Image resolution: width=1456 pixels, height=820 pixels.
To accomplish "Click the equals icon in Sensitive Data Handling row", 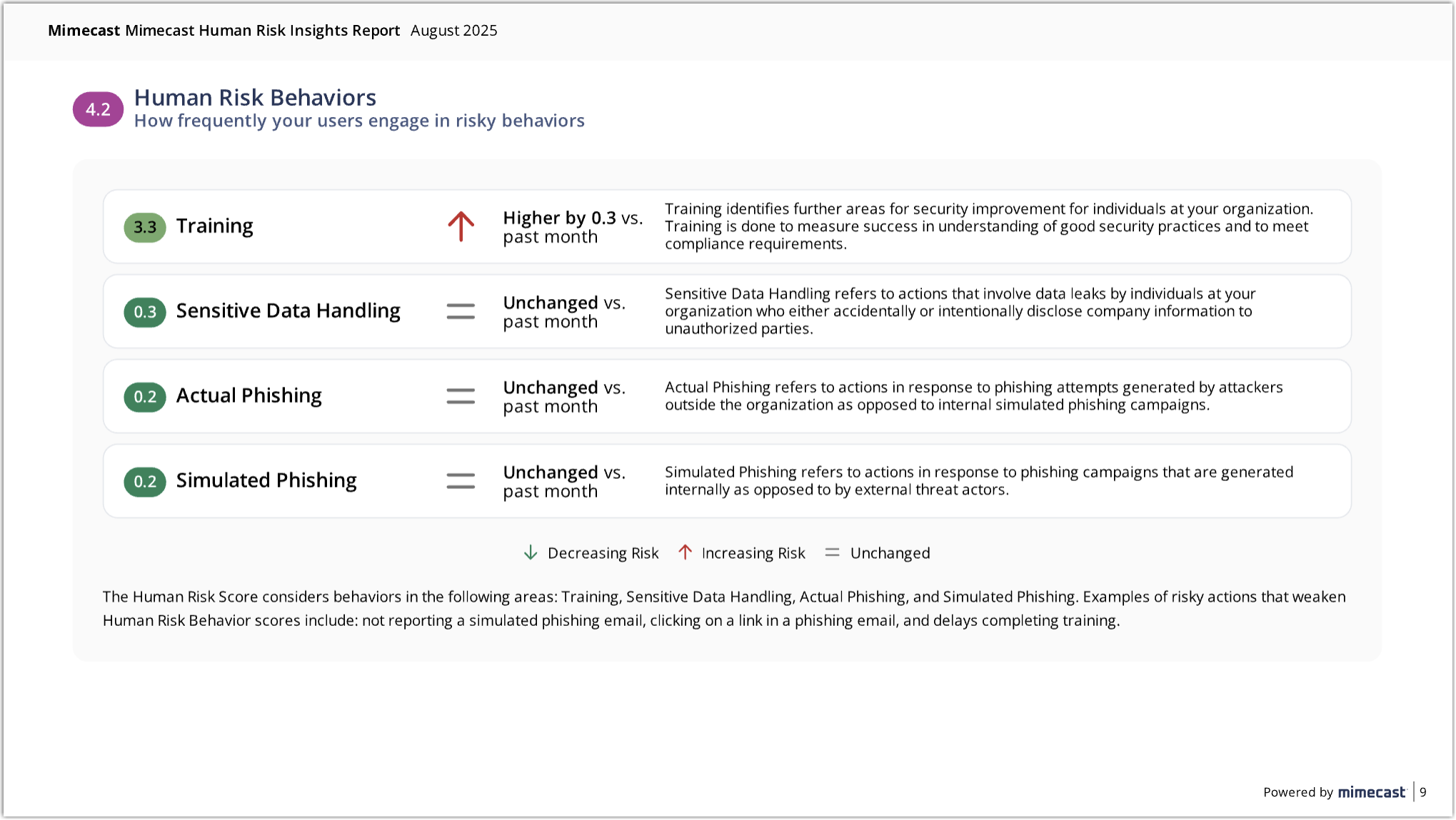I will pos(461,311).
